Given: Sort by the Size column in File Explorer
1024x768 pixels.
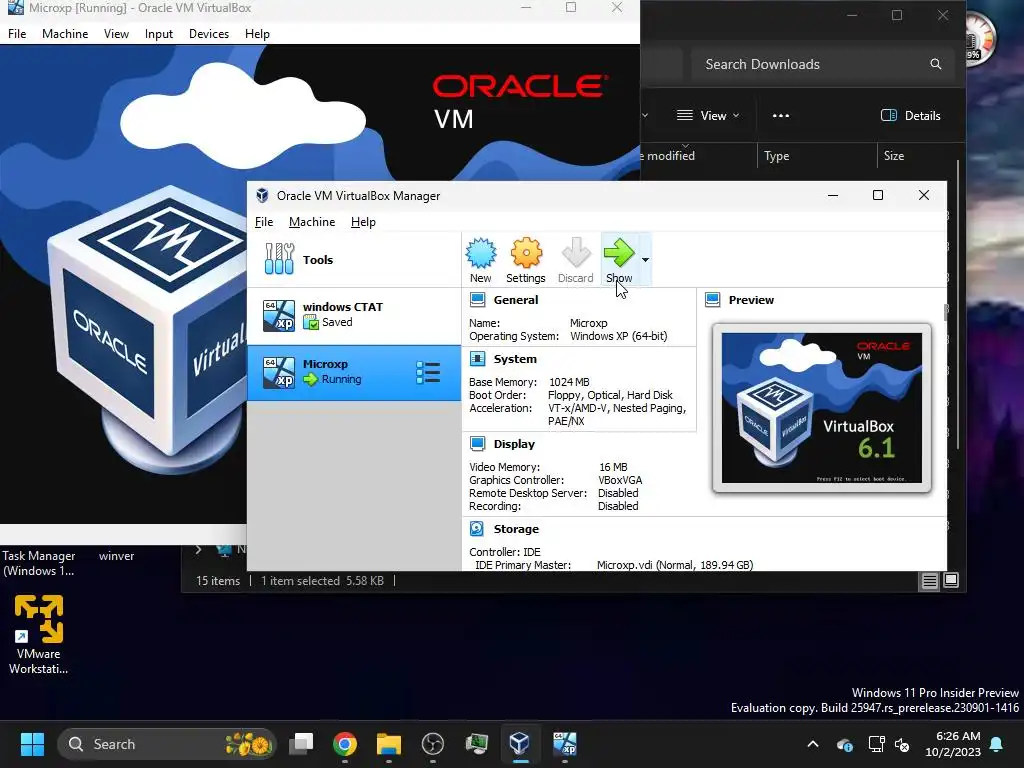Looking at the screenshot, I should [x=893, y=155].
